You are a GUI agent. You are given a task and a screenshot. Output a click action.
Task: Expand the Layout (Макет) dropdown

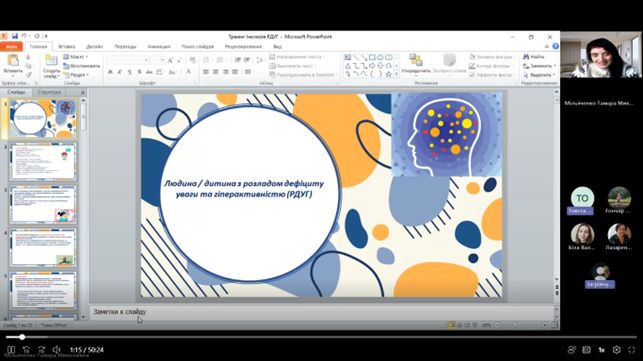pos(76,57)
